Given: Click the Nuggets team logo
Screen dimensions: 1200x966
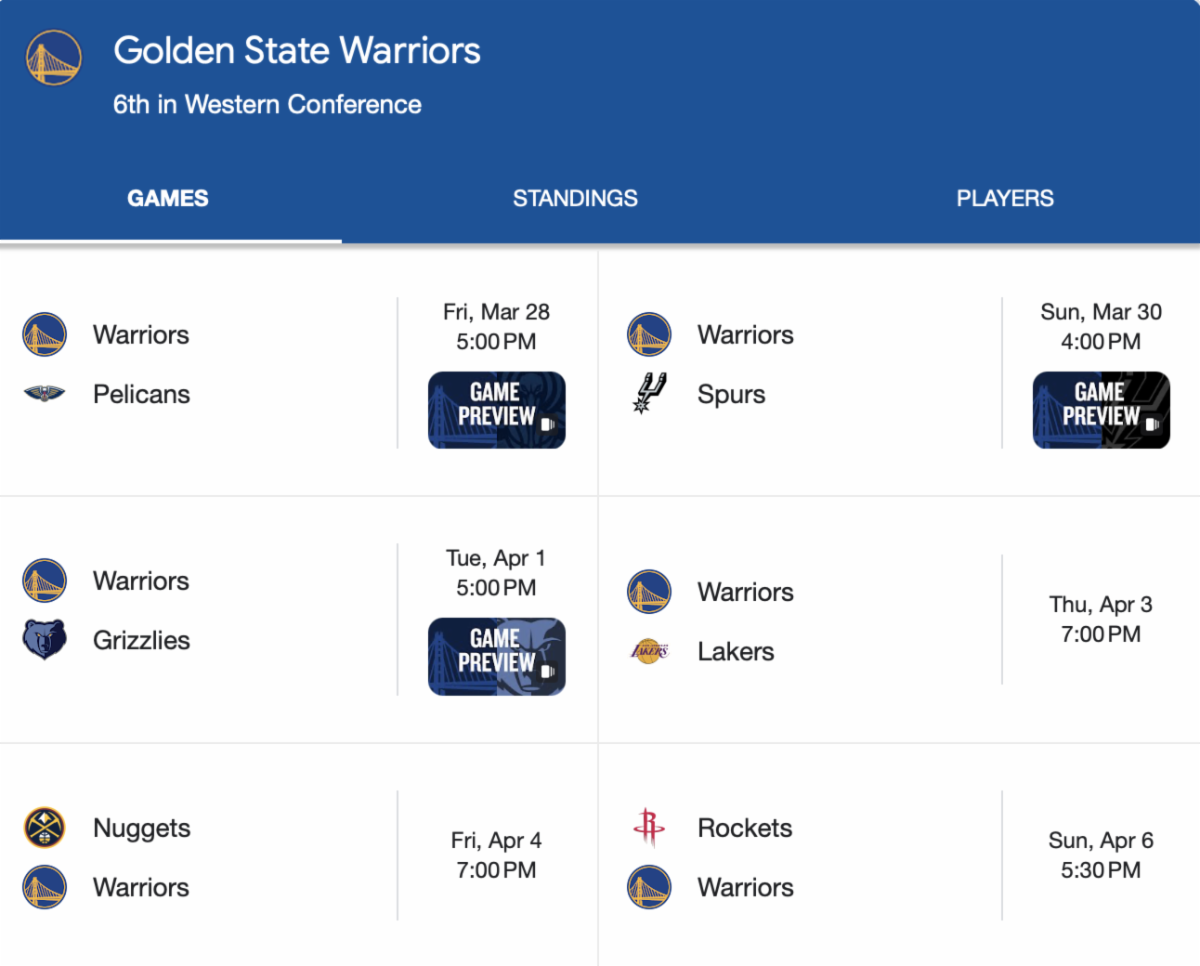Looking at the screenshot, I should (44, 828).
